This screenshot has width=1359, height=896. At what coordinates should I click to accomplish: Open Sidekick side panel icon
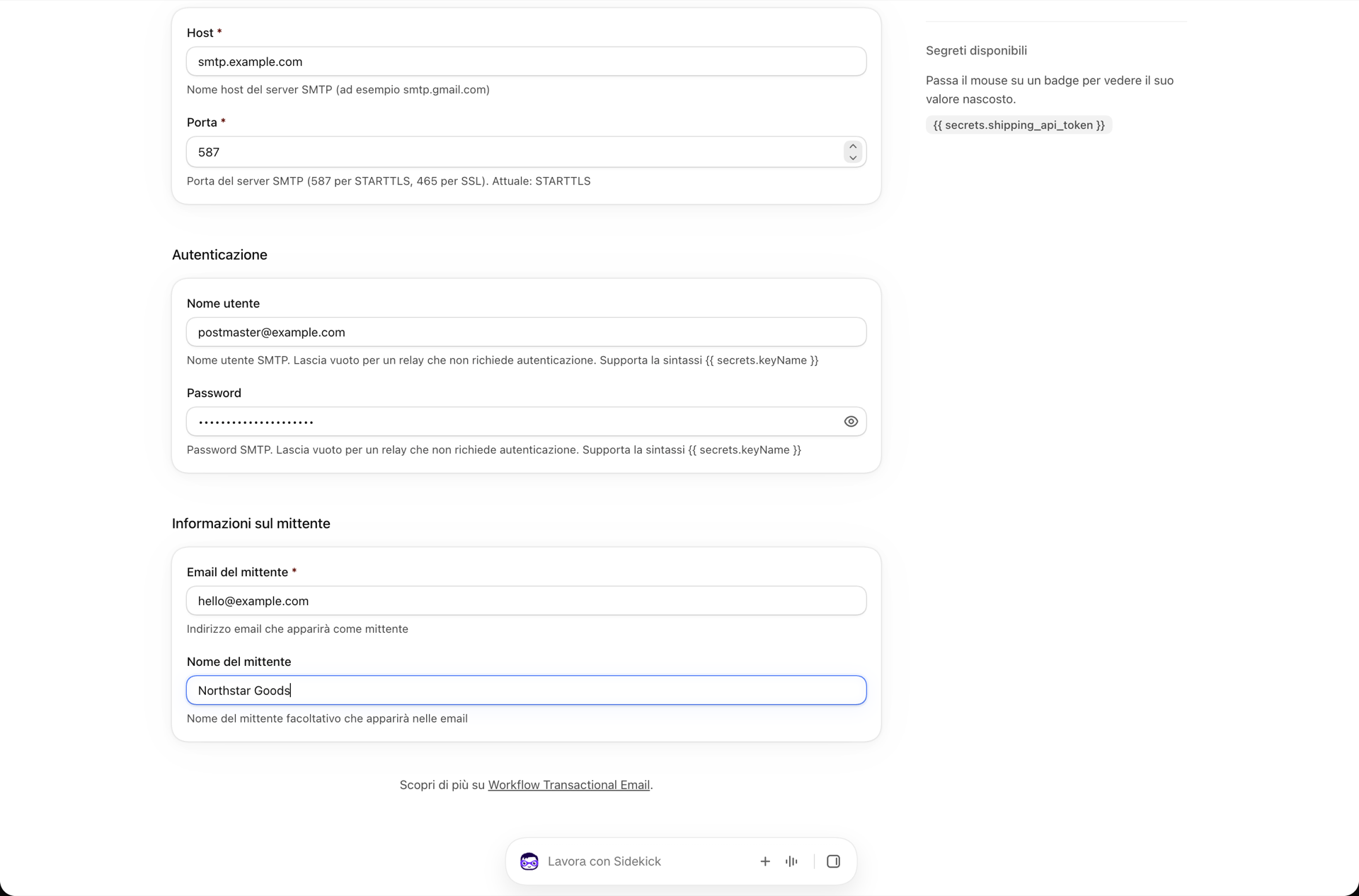pos(833,861)
